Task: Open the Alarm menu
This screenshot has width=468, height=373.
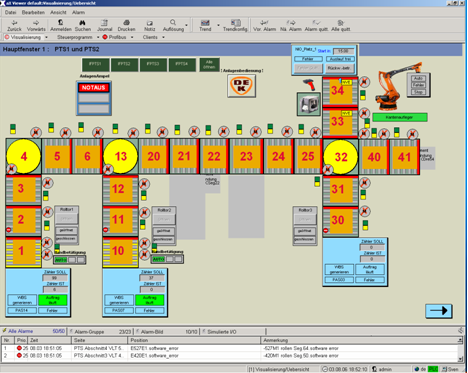Action: click(78, 12)
